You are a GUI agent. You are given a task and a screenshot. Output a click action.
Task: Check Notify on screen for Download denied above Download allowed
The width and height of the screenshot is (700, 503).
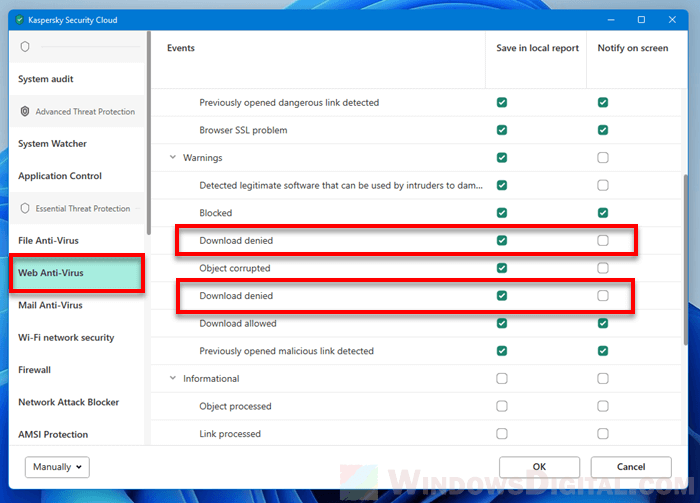point(603,295)
